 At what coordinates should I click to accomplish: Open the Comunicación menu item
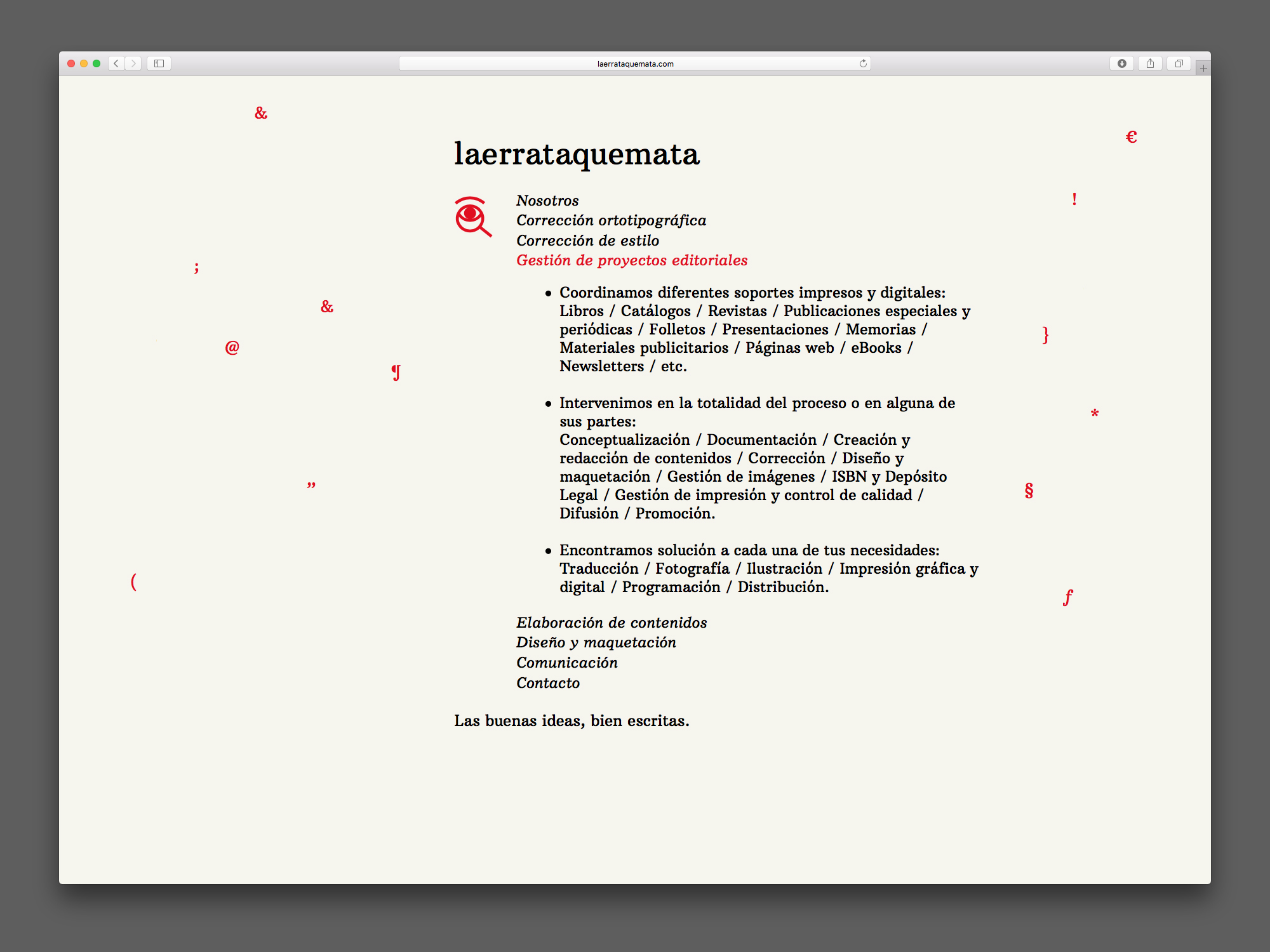coord(566,663)
